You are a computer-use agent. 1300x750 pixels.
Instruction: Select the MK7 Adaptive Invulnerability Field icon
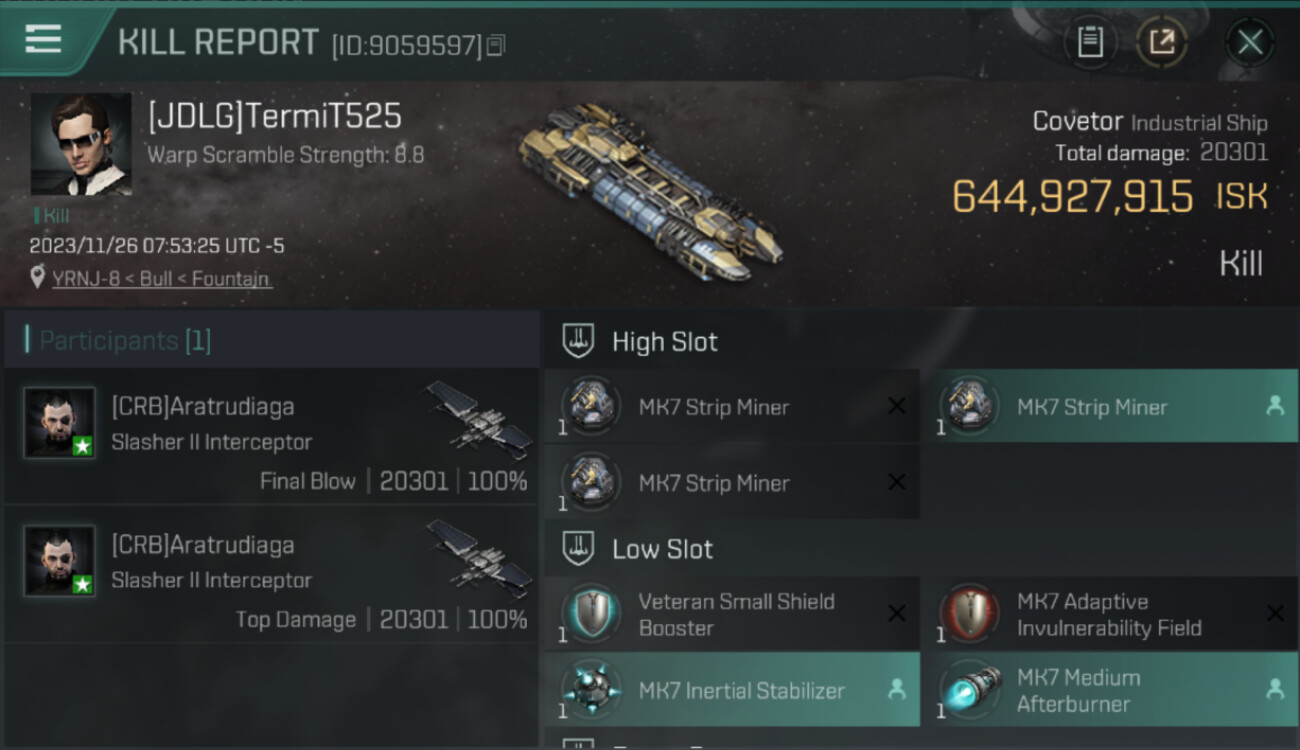click(969, 611)
